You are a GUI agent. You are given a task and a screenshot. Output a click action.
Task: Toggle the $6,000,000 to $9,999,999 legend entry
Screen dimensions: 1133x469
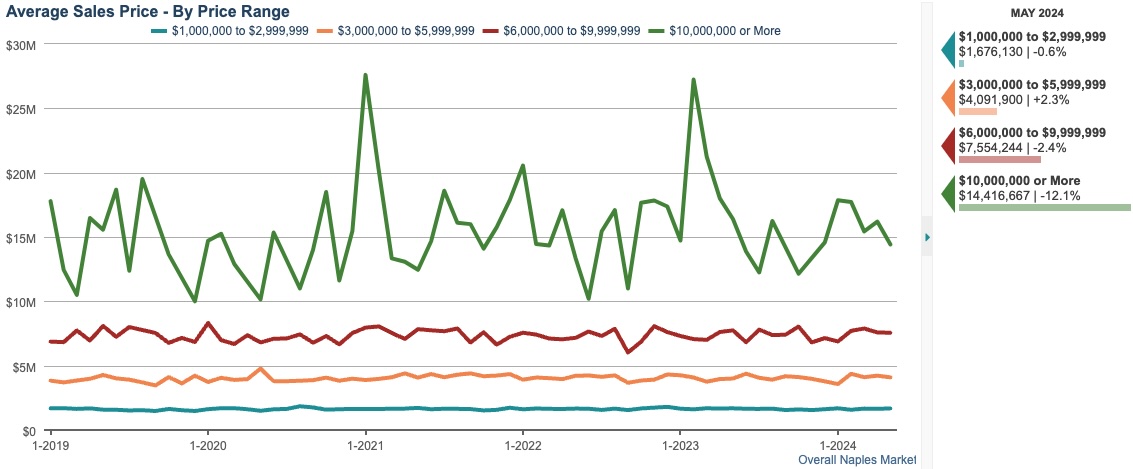[561, 30]
